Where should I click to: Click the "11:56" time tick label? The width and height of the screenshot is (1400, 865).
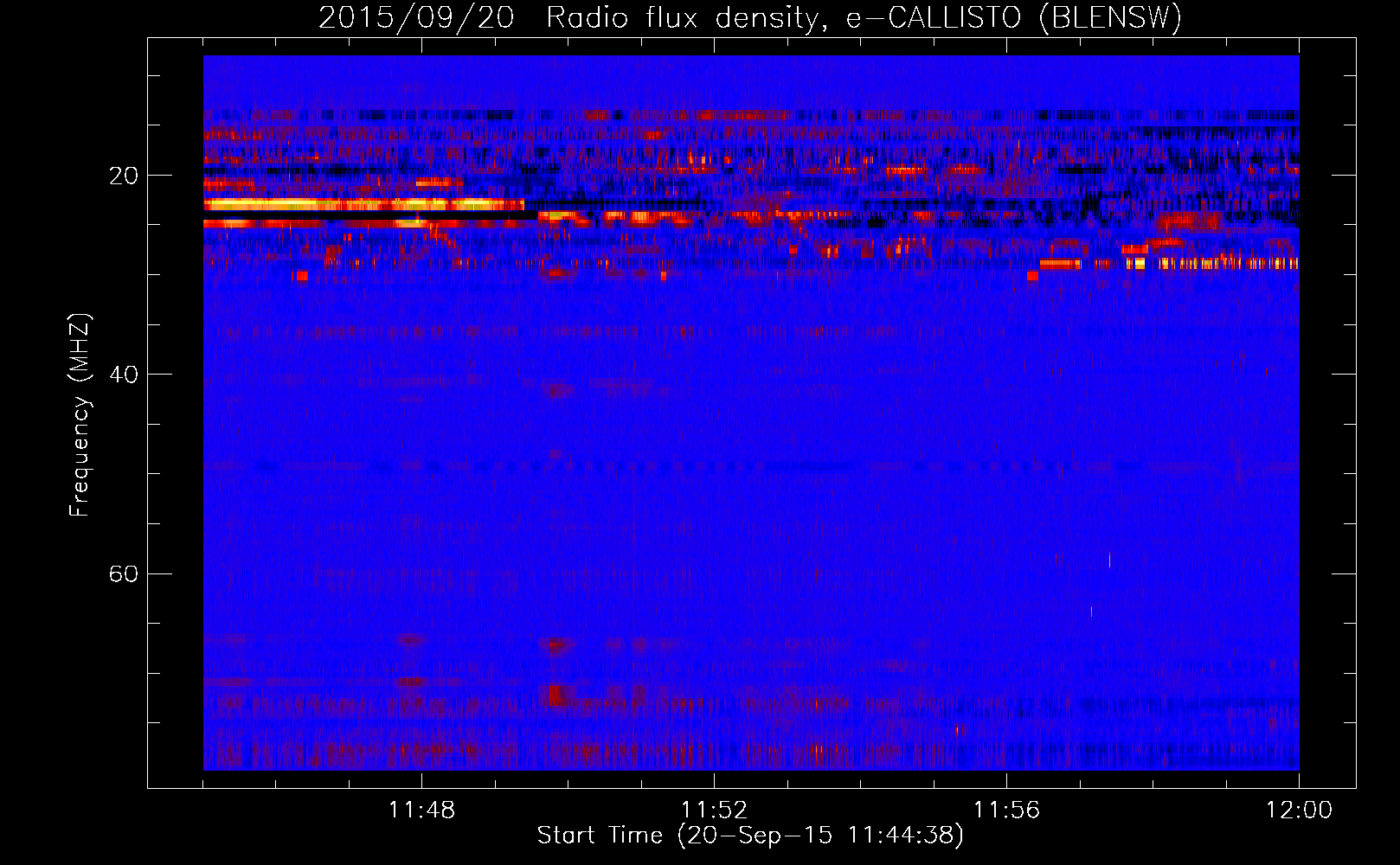pyautogui.click(x=1006, y=811)
